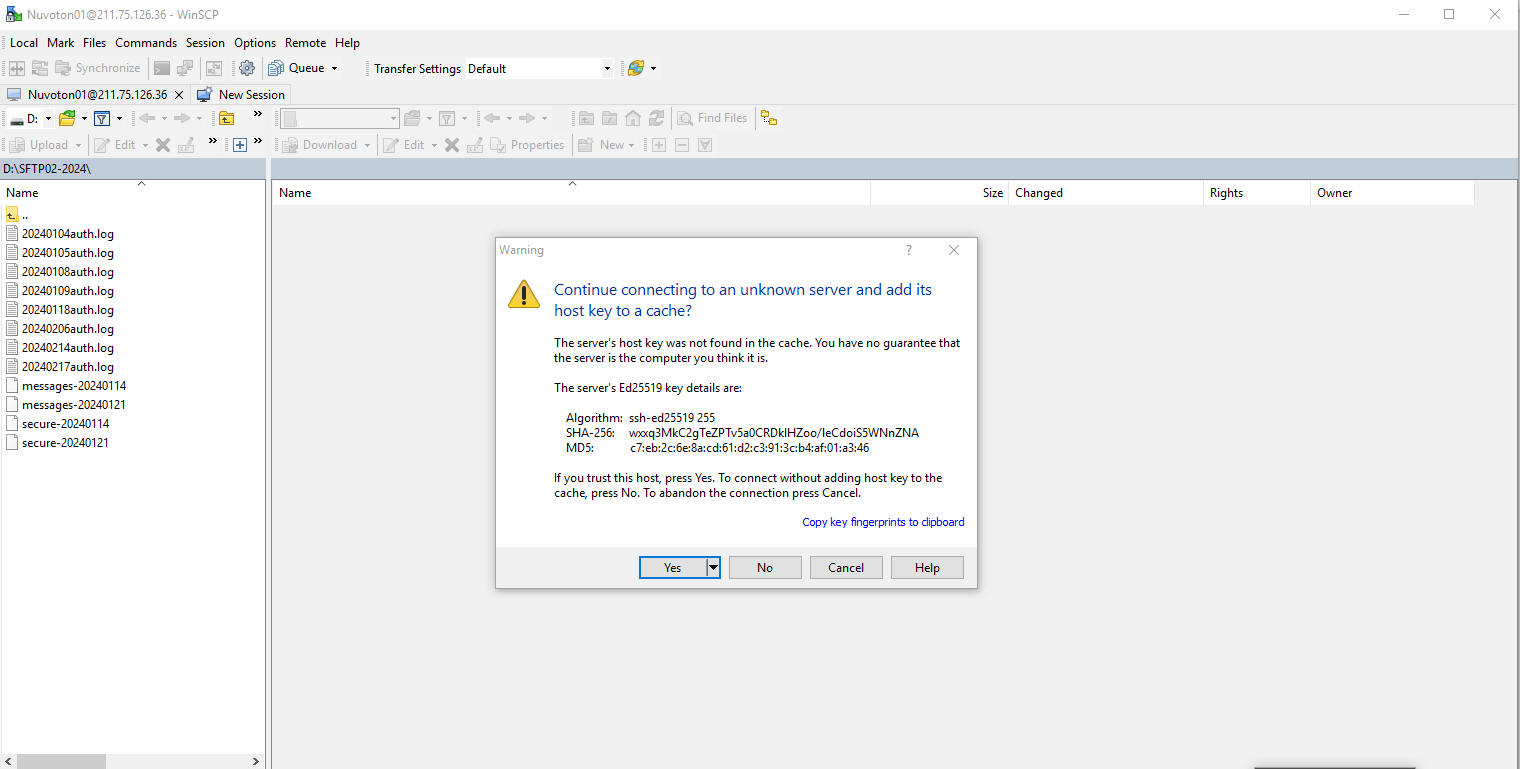Open the Commands menu
The width and height of the screenshot is (1520, 769).
coord(146,43)
